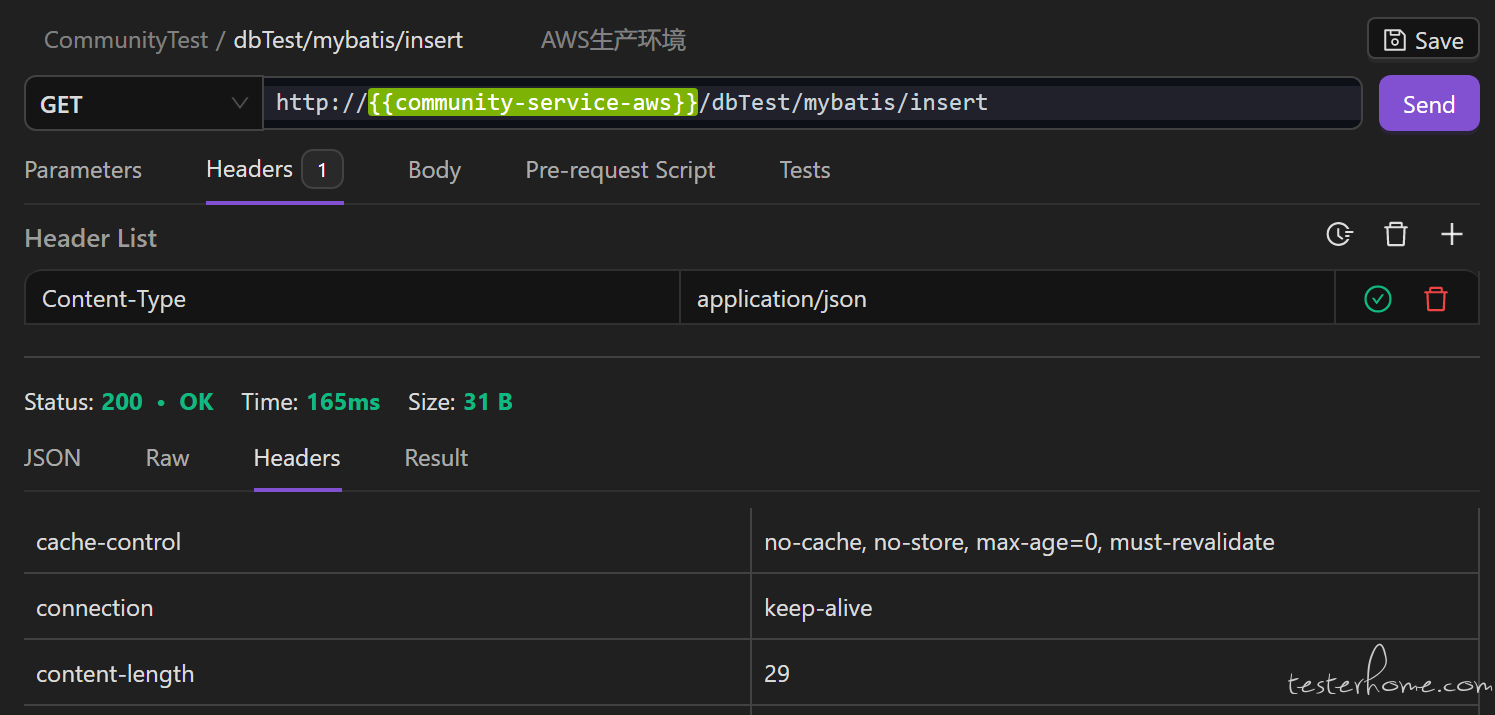Click the Status 200 OK text
This screenshot has width=1495, height=715.
click(119, 402)
